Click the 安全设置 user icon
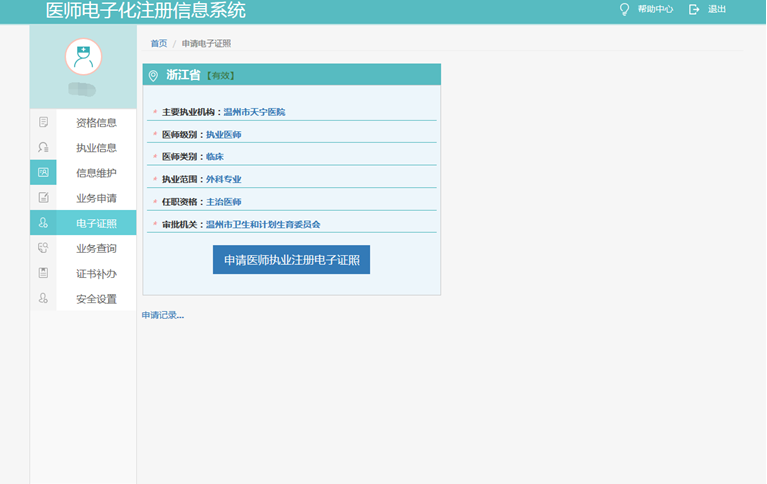The height and width of the screenshot is (484, 767). (43, 298)
